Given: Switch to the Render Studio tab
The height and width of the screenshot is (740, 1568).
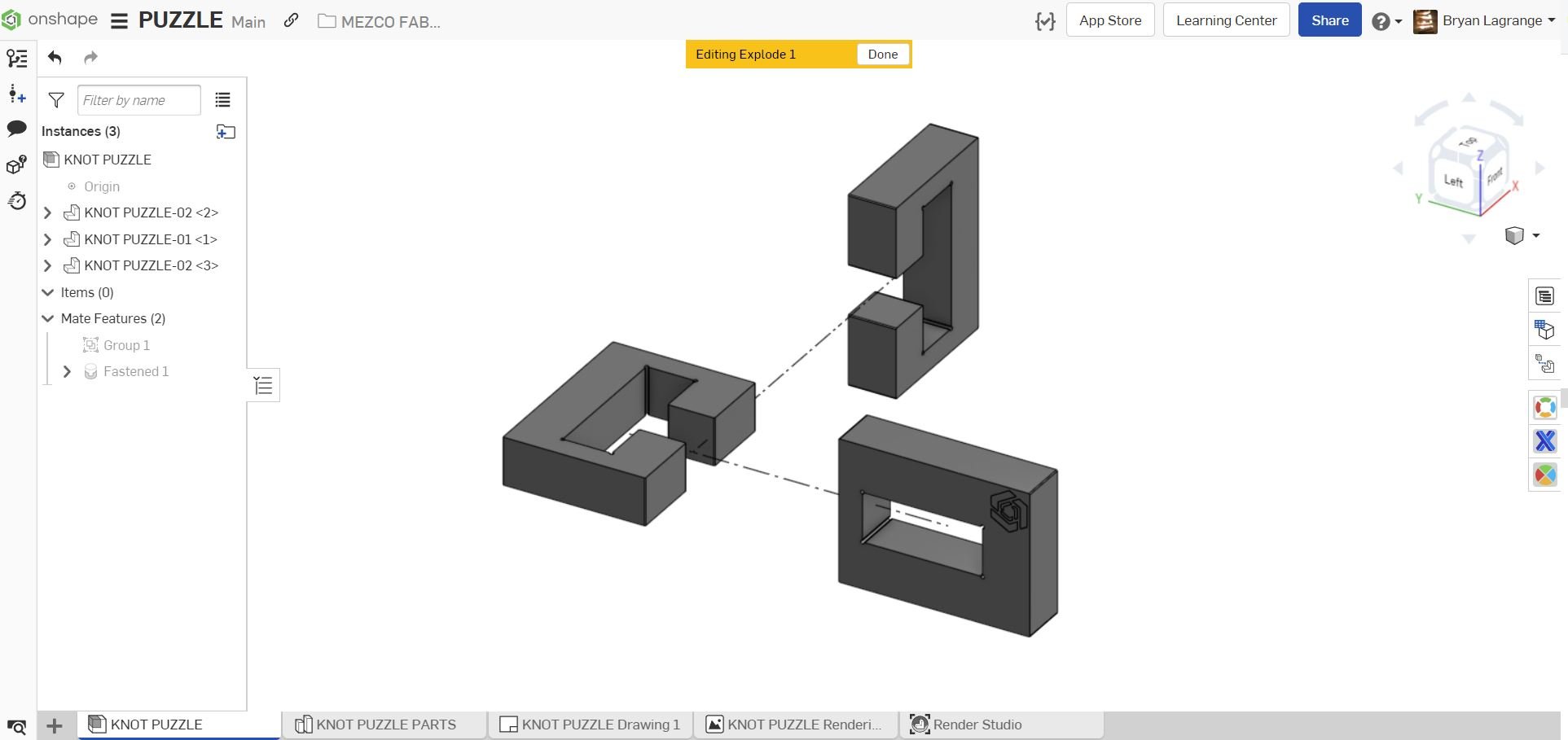Looking at the screenshot, I should pos(1002,725).
